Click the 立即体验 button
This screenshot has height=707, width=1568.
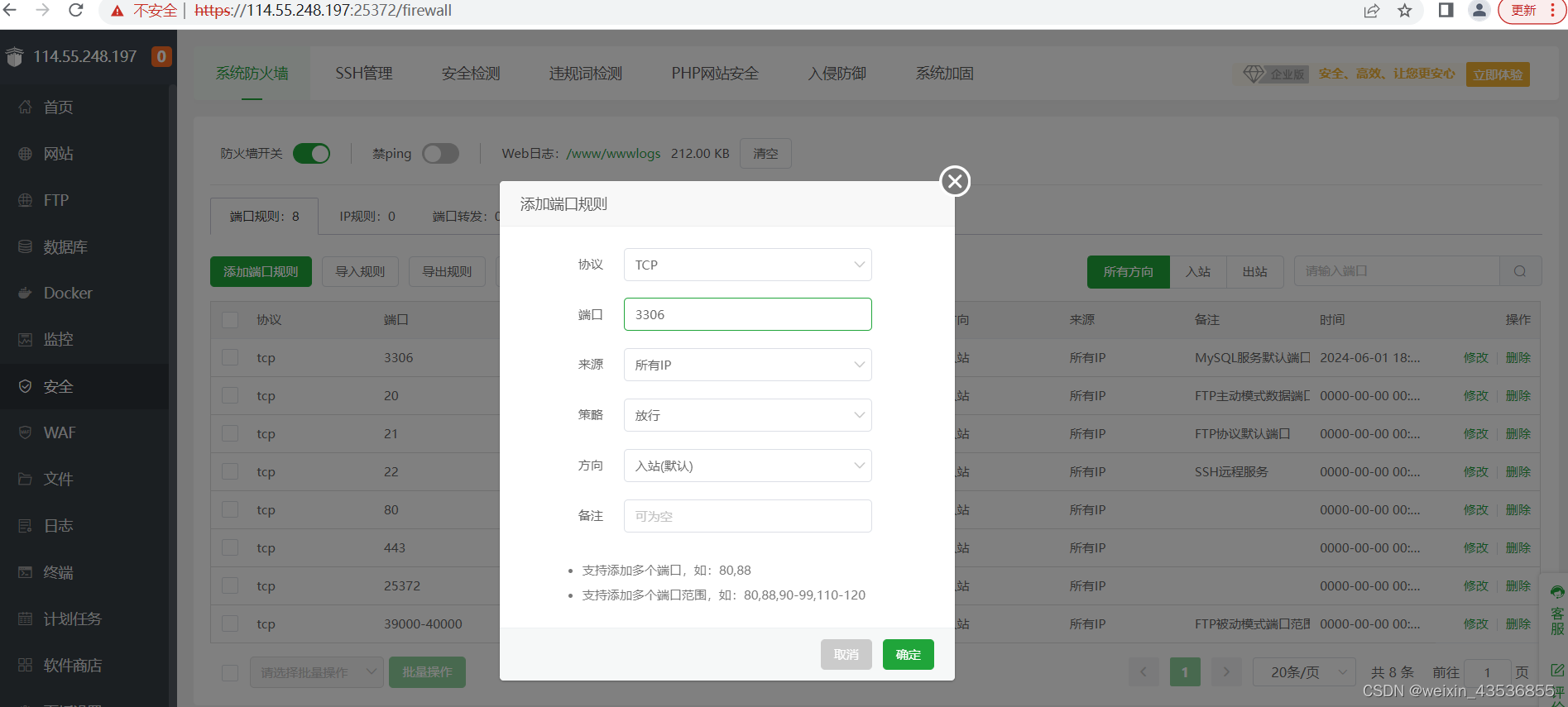pos(1498,74)
